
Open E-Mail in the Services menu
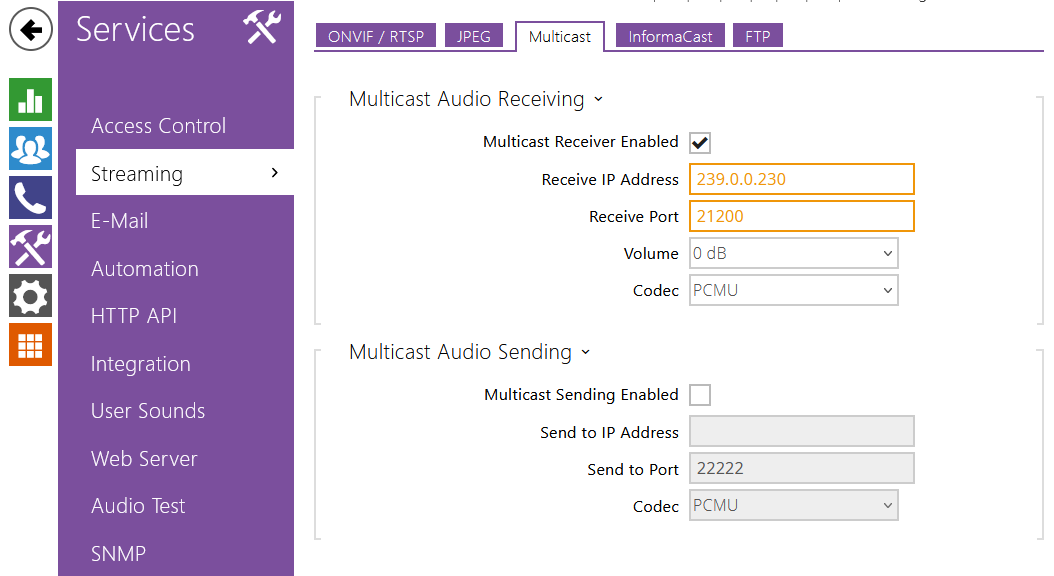coord(120,220)
